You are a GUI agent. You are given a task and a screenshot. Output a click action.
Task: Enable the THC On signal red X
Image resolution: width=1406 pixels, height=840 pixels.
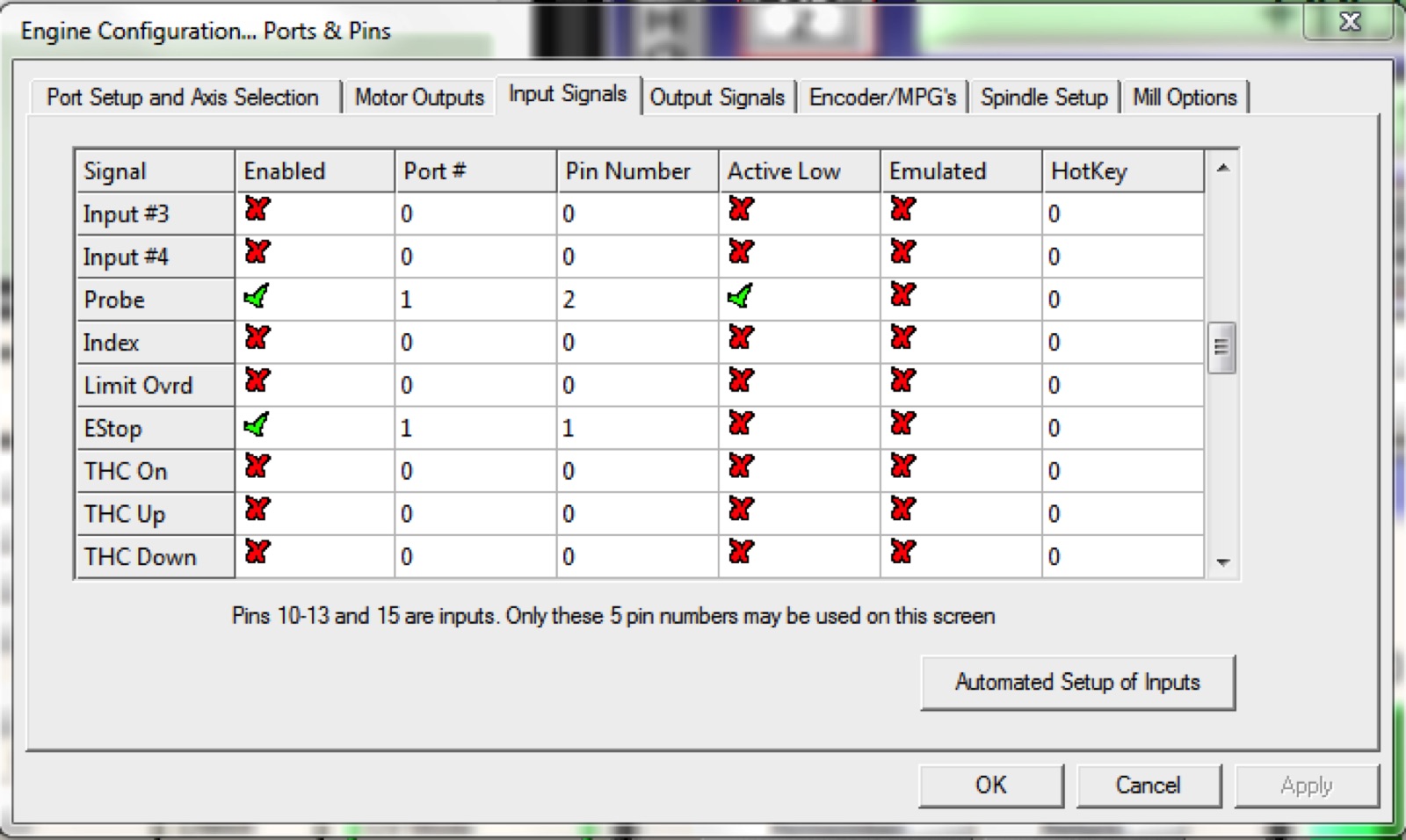click(257, 467)
